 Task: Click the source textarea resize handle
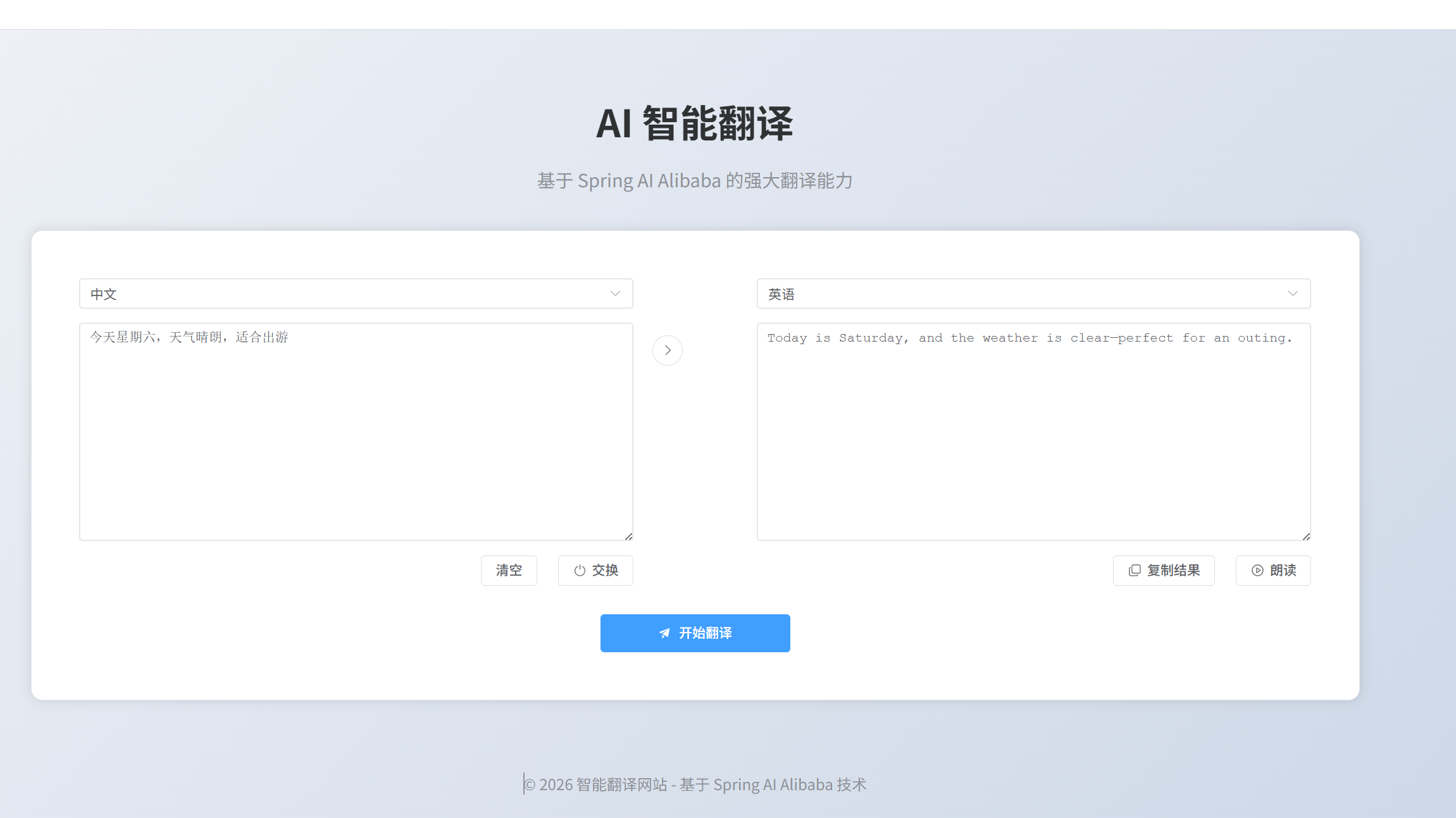click(x=628, y=536)
